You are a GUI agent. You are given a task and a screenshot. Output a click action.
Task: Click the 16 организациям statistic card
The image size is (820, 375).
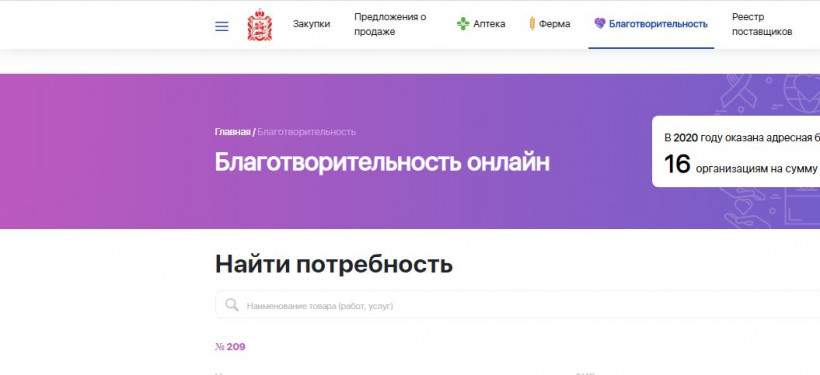(736, 151)
